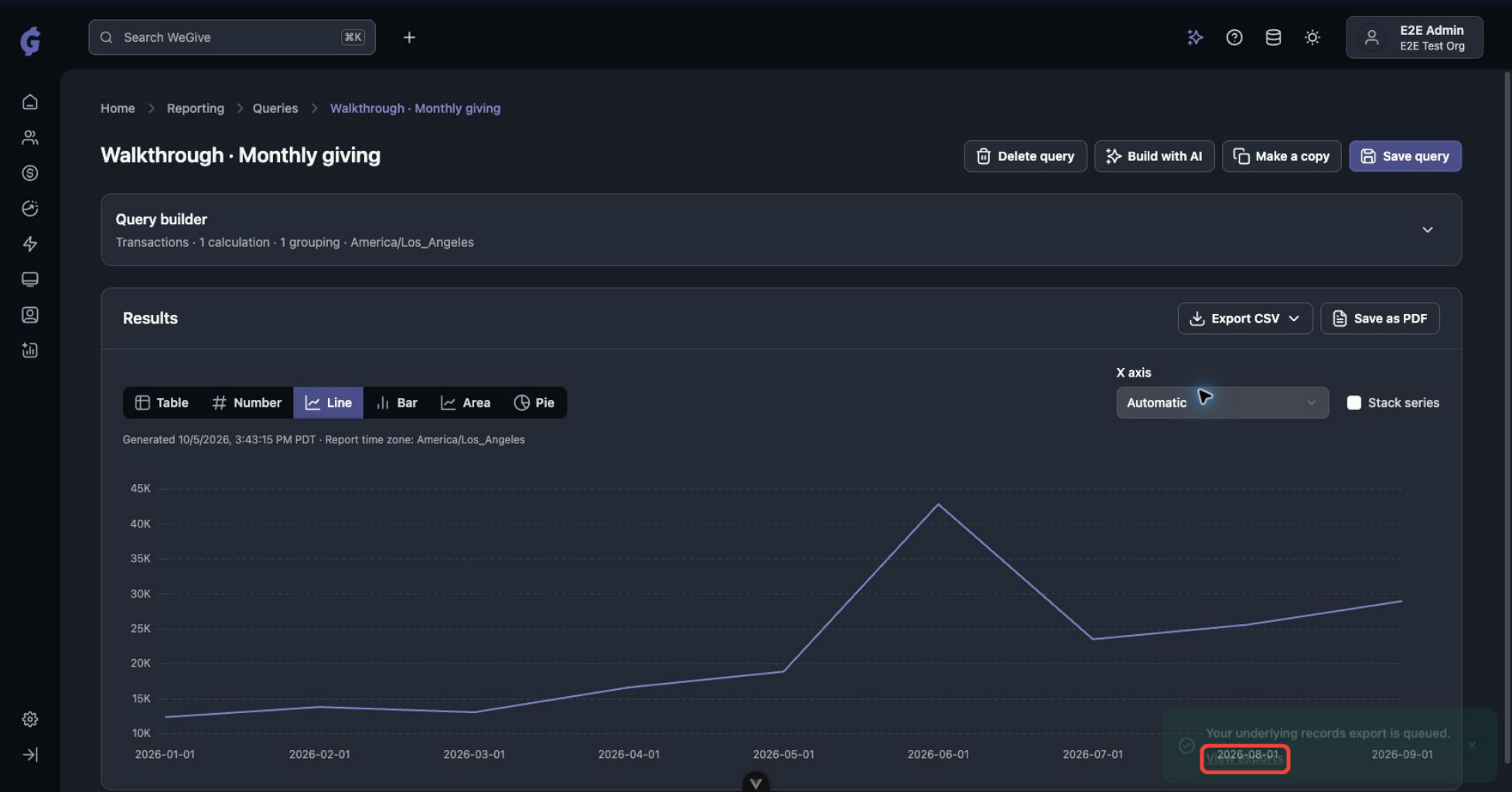Screen dimensions: 1512x792
Task: Open the settings gear in sidebar
Action: (x=30, y=719)
